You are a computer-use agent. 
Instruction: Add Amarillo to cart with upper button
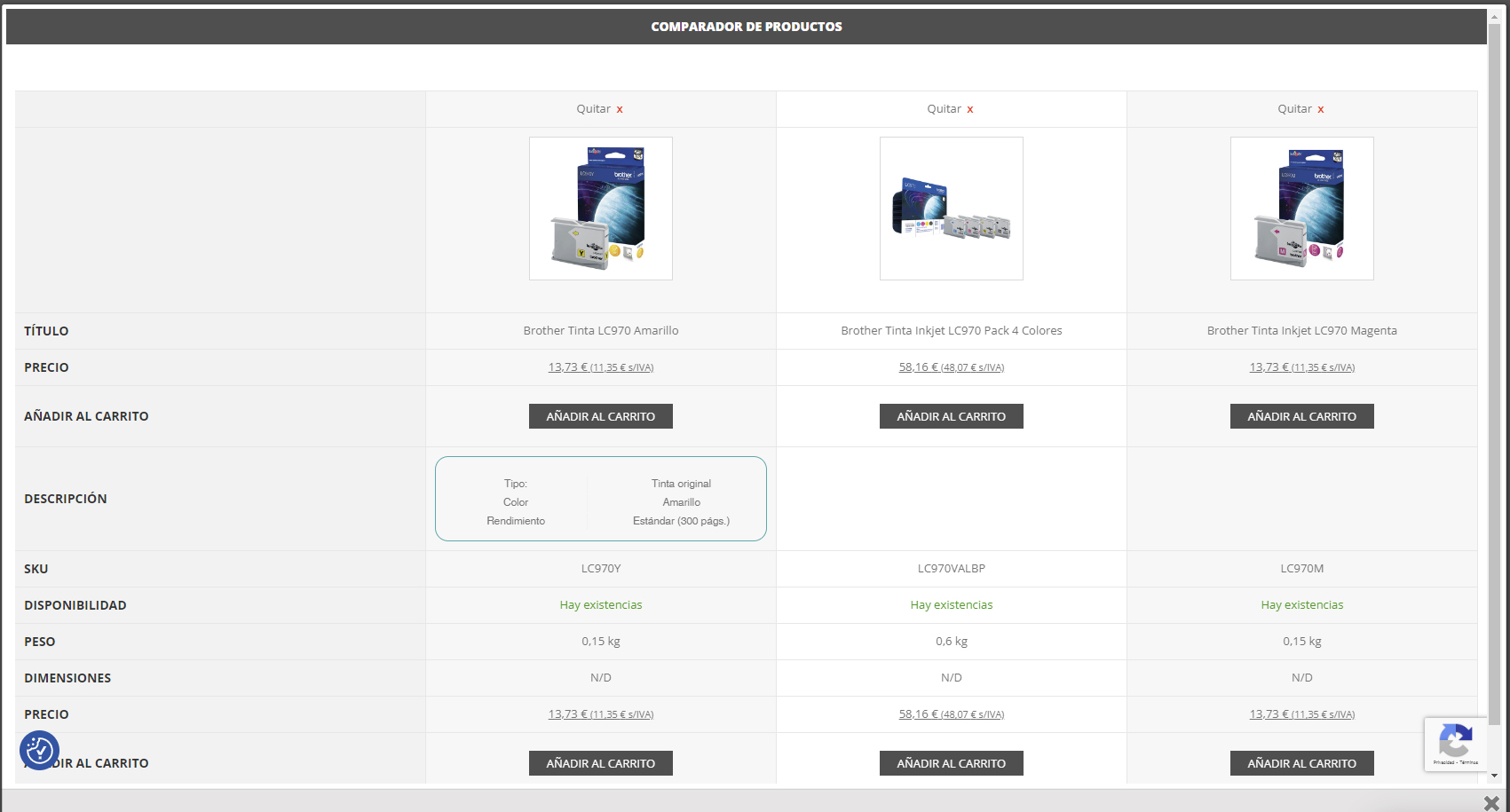pos(601,416)
